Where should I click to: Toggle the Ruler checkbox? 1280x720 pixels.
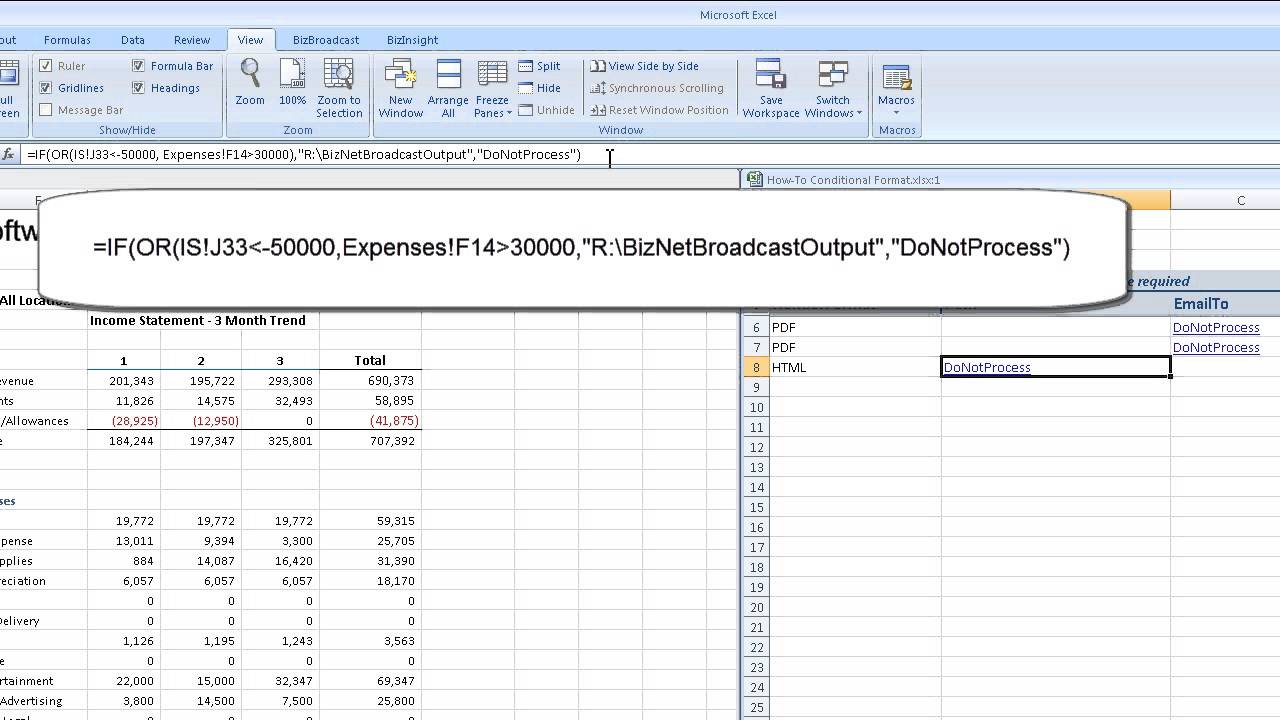[45, 66]
